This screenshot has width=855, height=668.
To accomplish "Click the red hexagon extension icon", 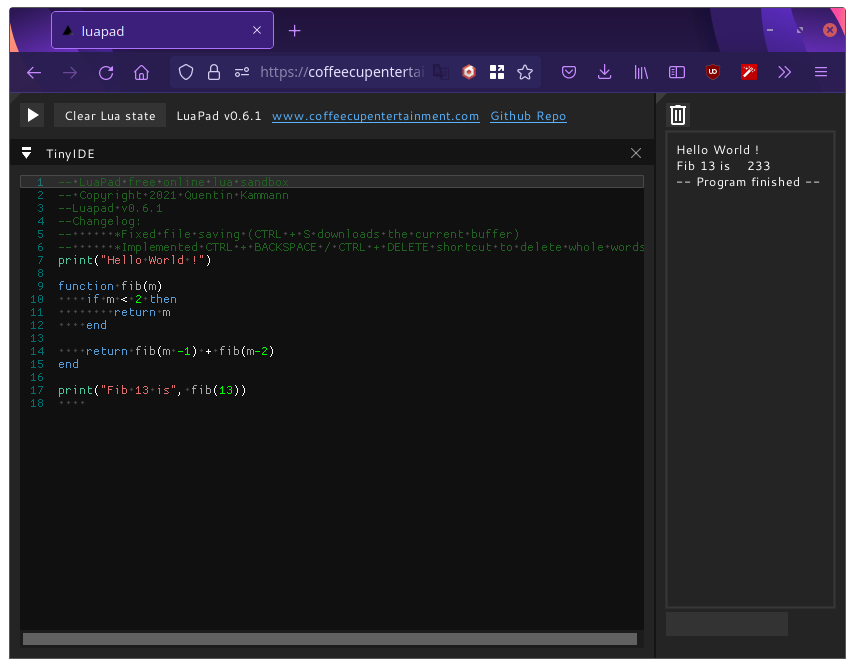I will [469, 72].
